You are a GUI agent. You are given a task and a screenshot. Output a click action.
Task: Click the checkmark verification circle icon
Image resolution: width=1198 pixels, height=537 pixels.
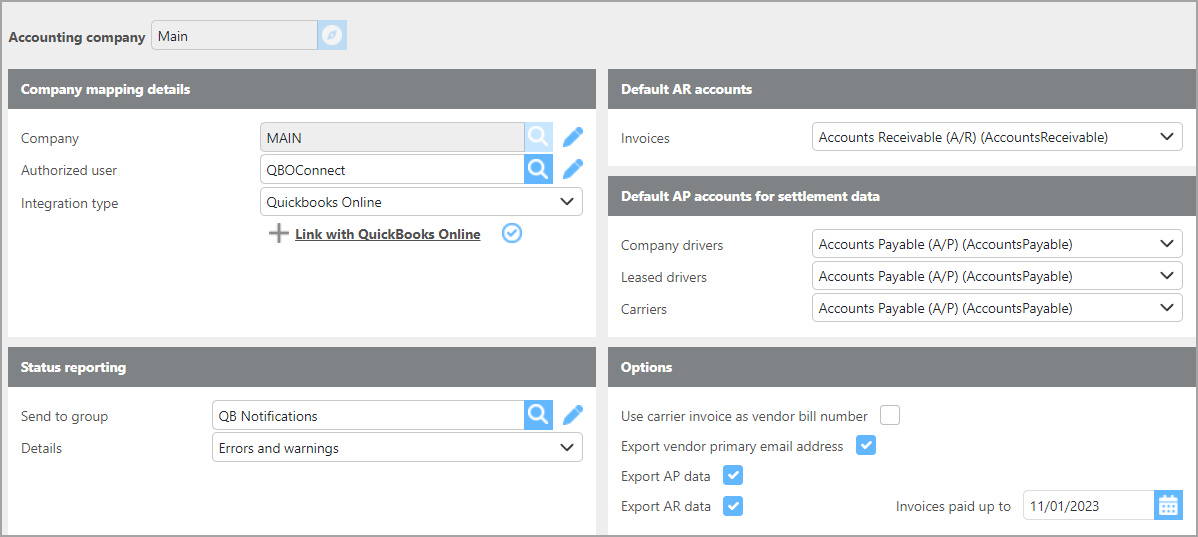pyautogui.click(x=512, y=233)
